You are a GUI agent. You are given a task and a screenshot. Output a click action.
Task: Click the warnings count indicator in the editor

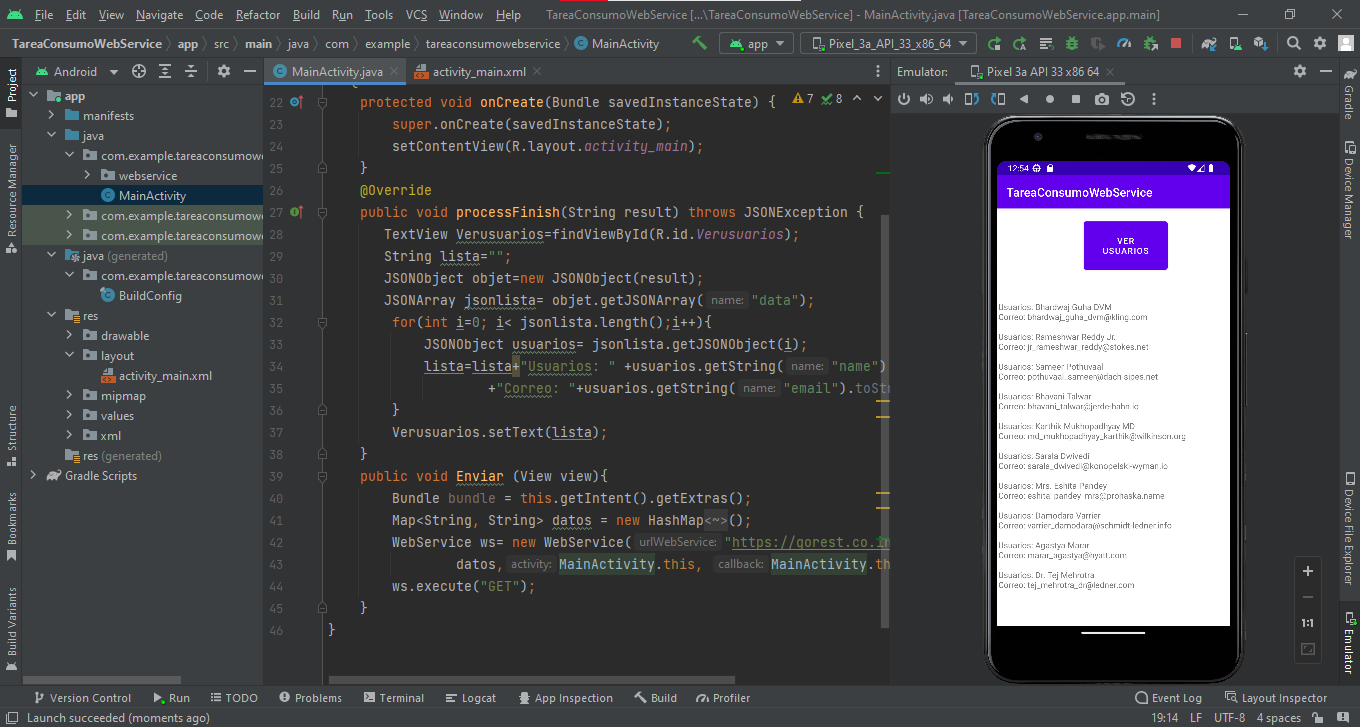coord(803,99)
